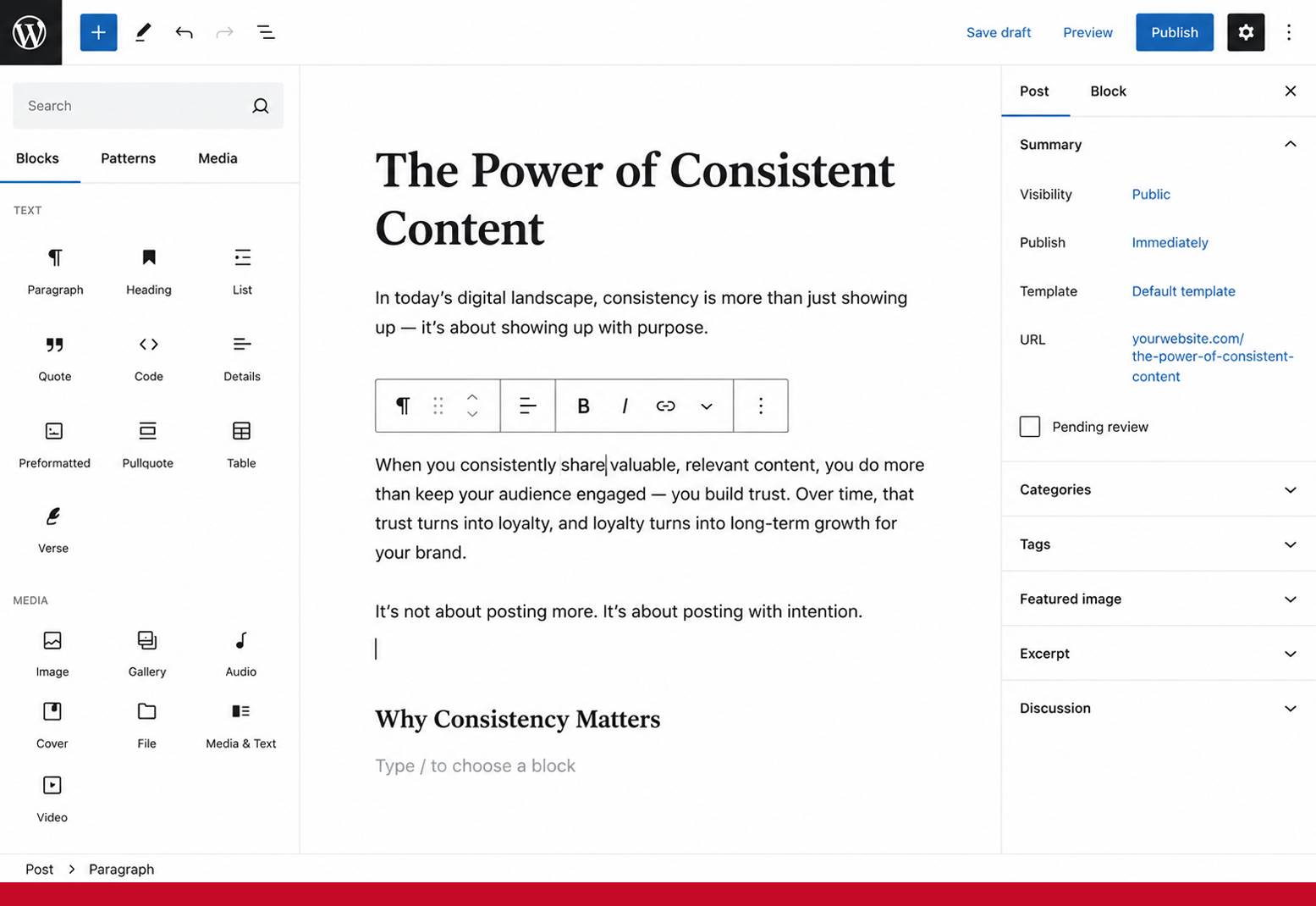The height and width of the screenshot is (906, 1316).
Task: Expand the Categories panel
Action: tap(1158, 489)
